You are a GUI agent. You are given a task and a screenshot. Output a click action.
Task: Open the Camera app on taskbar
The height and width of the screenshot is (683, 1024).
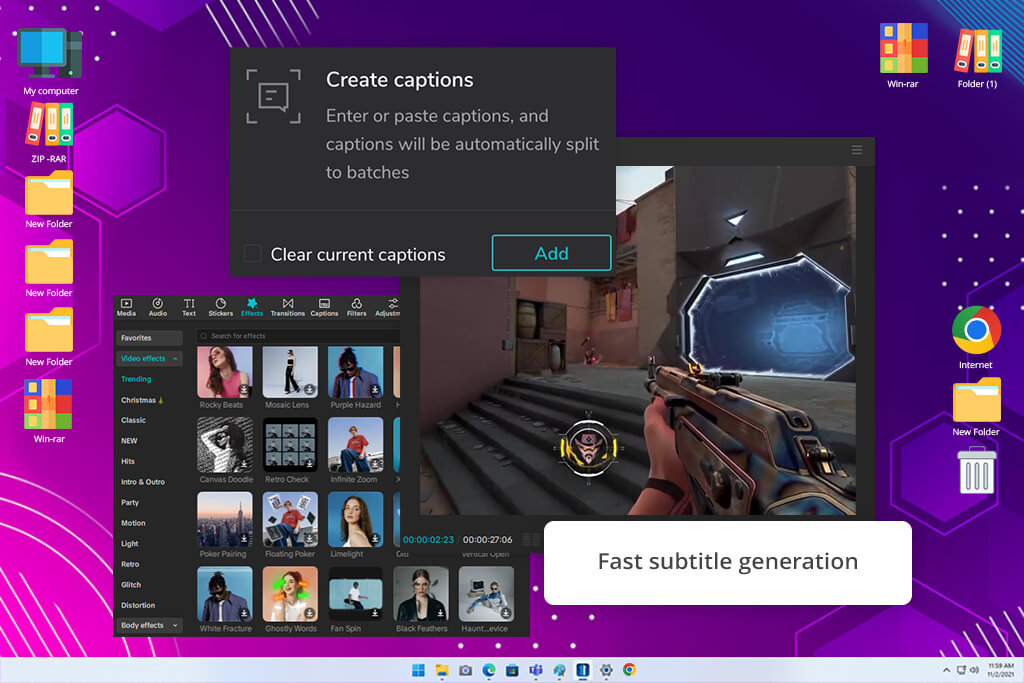(x=466, y=670)
